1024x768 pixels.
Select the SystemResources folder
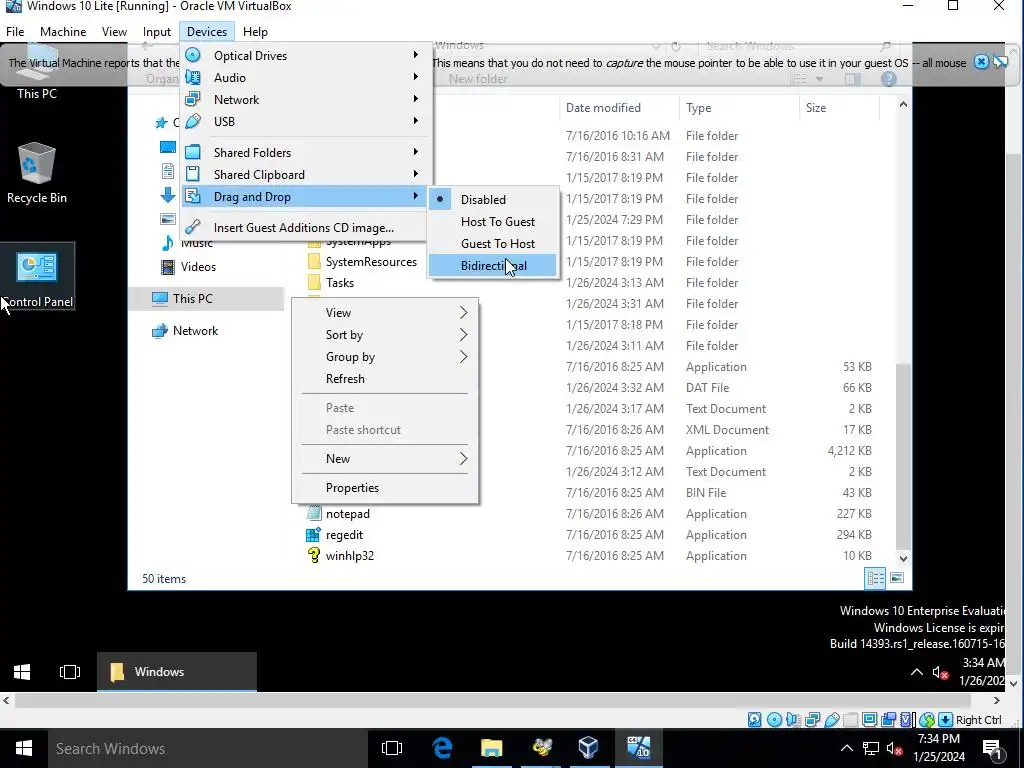[x=372, y=262]
